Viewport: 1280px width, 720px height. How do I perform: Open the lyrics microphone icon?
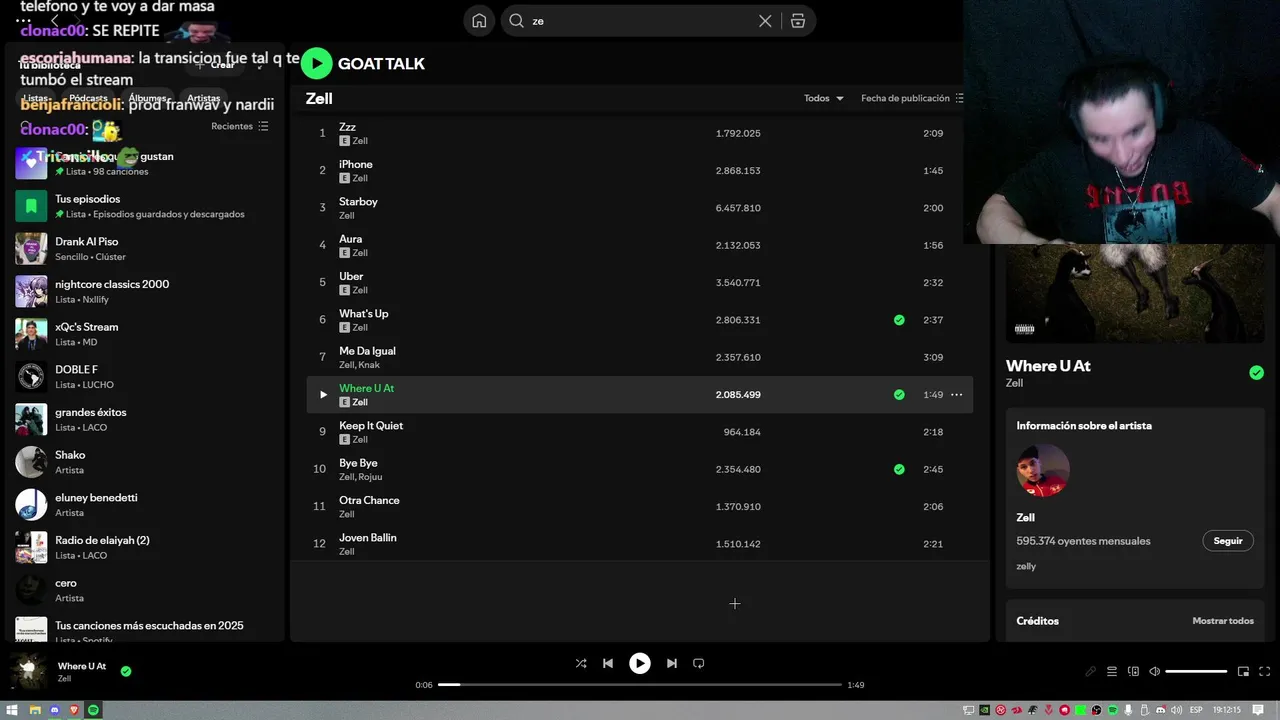1091,672
